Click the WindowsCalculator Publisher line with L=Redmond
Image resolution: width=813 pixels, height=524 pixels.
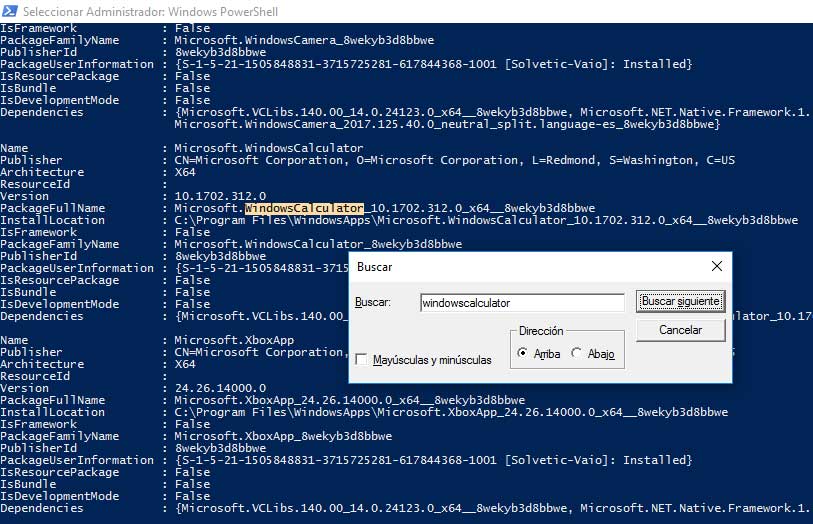click(454, 160)
